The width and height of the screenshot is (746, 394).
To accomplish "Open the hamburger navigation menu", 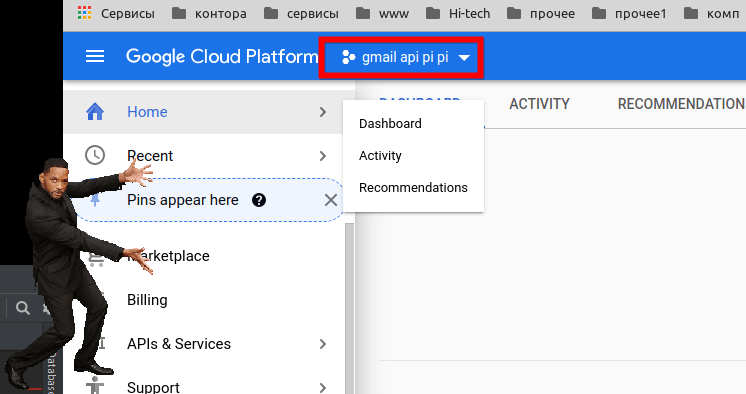I will tap(95, 57).
